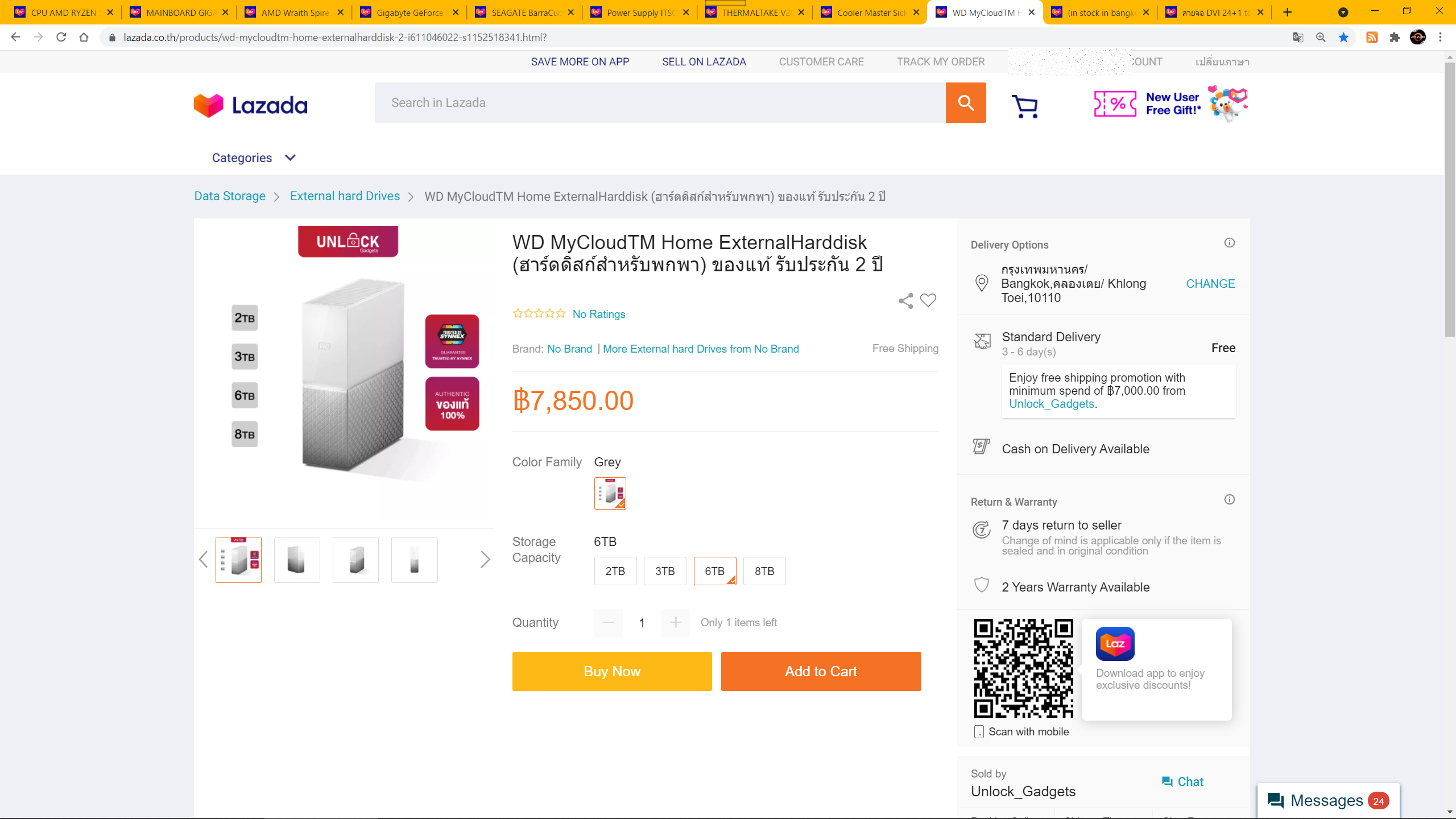Viewport: 1456px width, 819px height.
Task: Open the Messages panel
Action: [1329, 801]
